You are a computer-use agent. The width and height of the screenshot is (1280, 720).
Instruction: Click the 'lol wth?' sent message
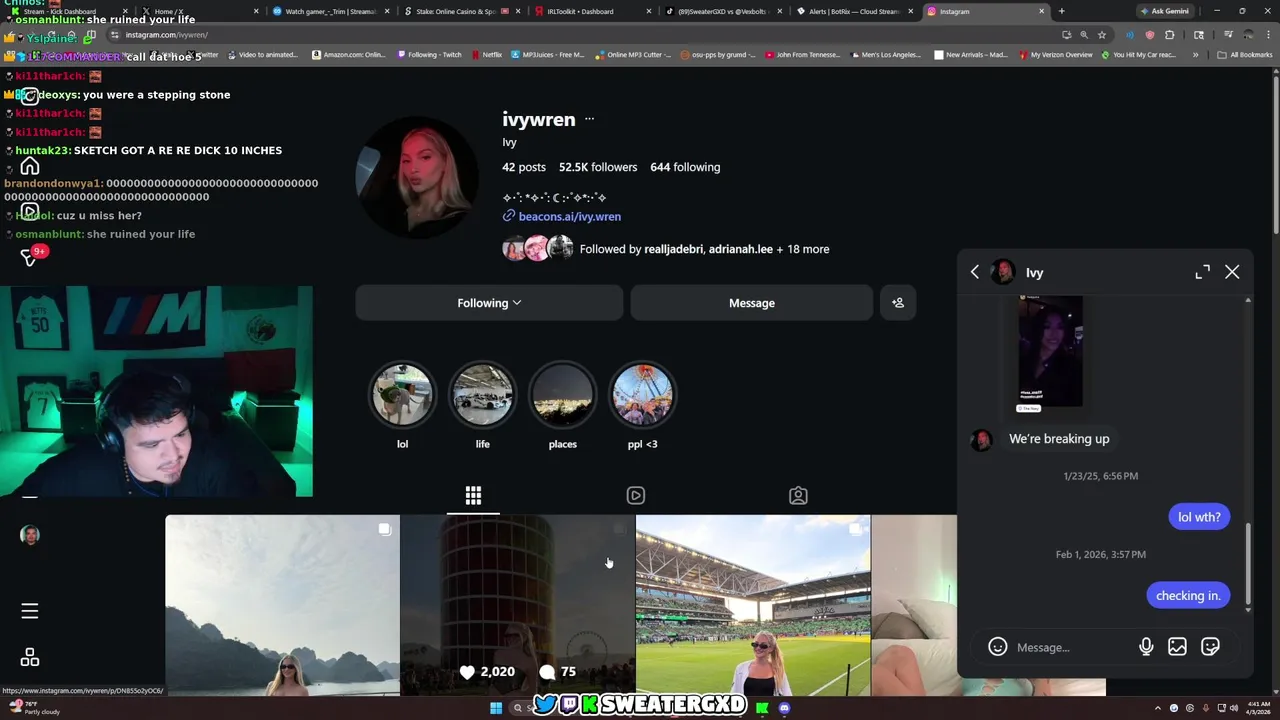pyautogui.click(x=1199, y=517)
